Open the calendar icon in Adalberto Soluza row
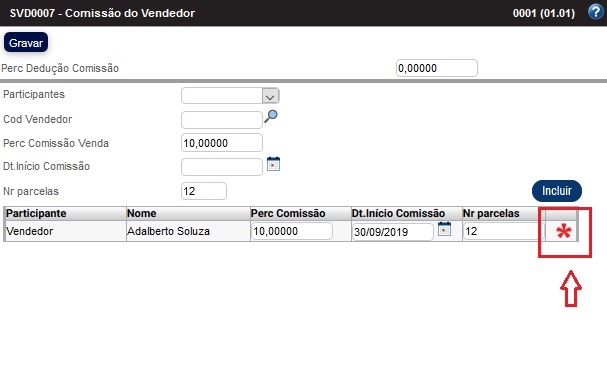Screen dimensions: 607x373 click(444, 229)
